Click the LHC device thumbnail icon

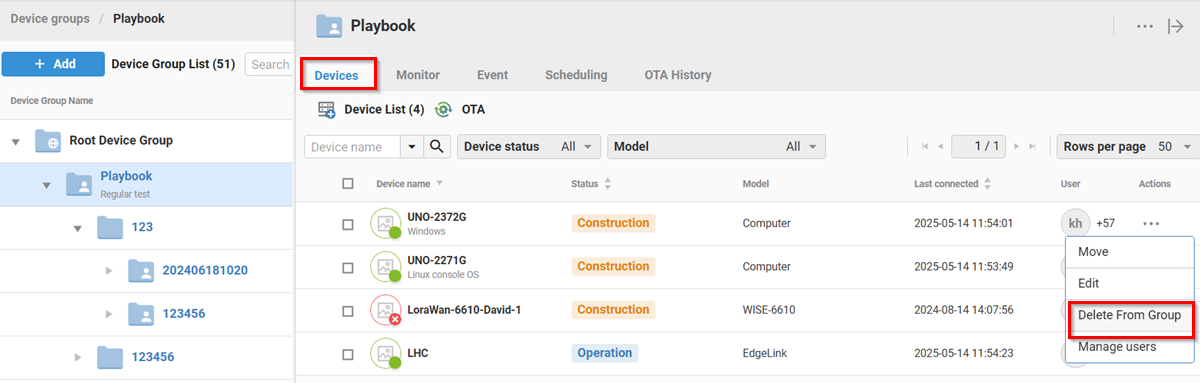click(385, 353)
